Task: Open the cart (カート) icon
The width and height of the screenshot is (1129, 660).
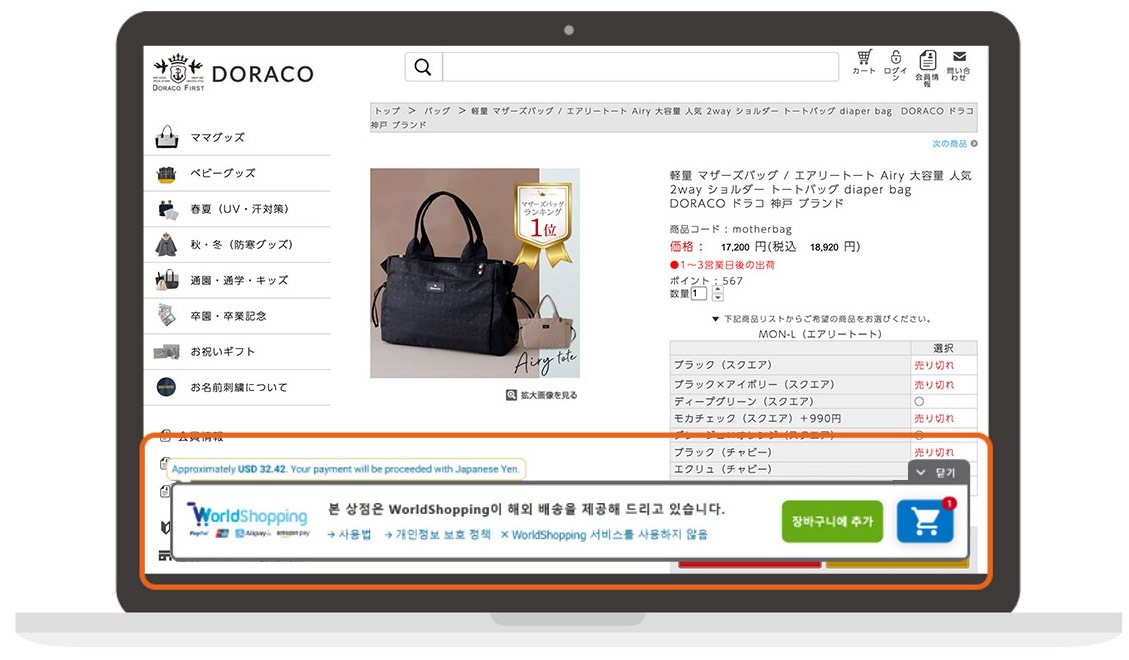Action: click(x=864, y=62)
